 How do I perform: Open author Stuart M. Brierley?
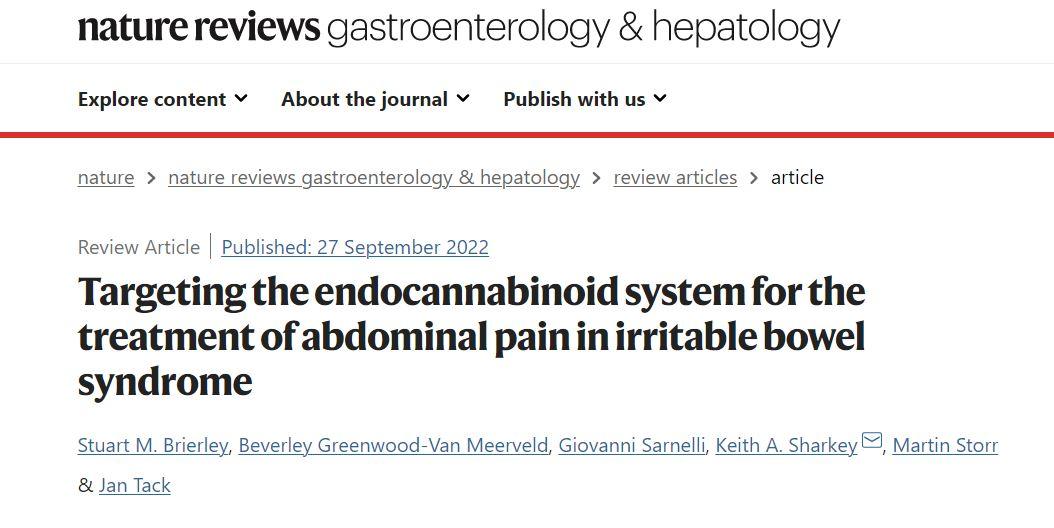(x=153, y=446)
